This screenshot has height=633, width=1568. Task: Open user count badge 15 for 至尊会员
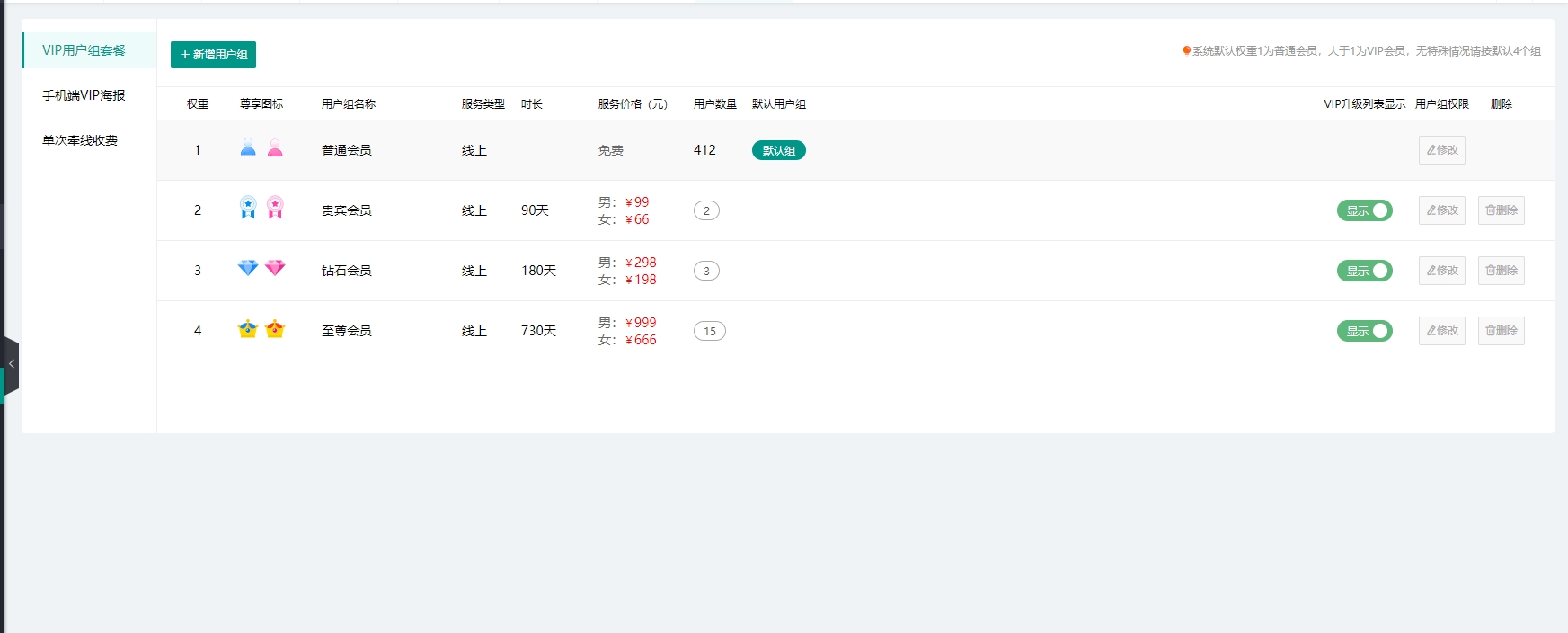pyautogui.click(x=710, y=331)
